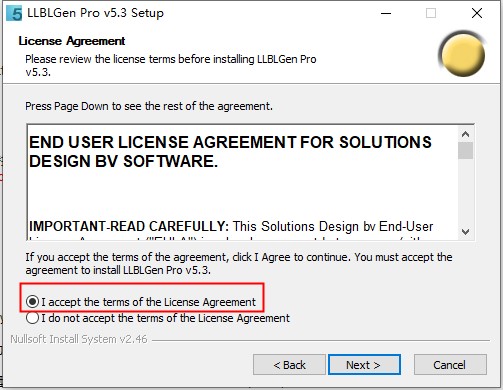This screenshot has width=503, height=390.
Task: Click the "END USER LICENSE AGREEMENT" heading text
Action: pyautogui.click(x=230, y=152)
